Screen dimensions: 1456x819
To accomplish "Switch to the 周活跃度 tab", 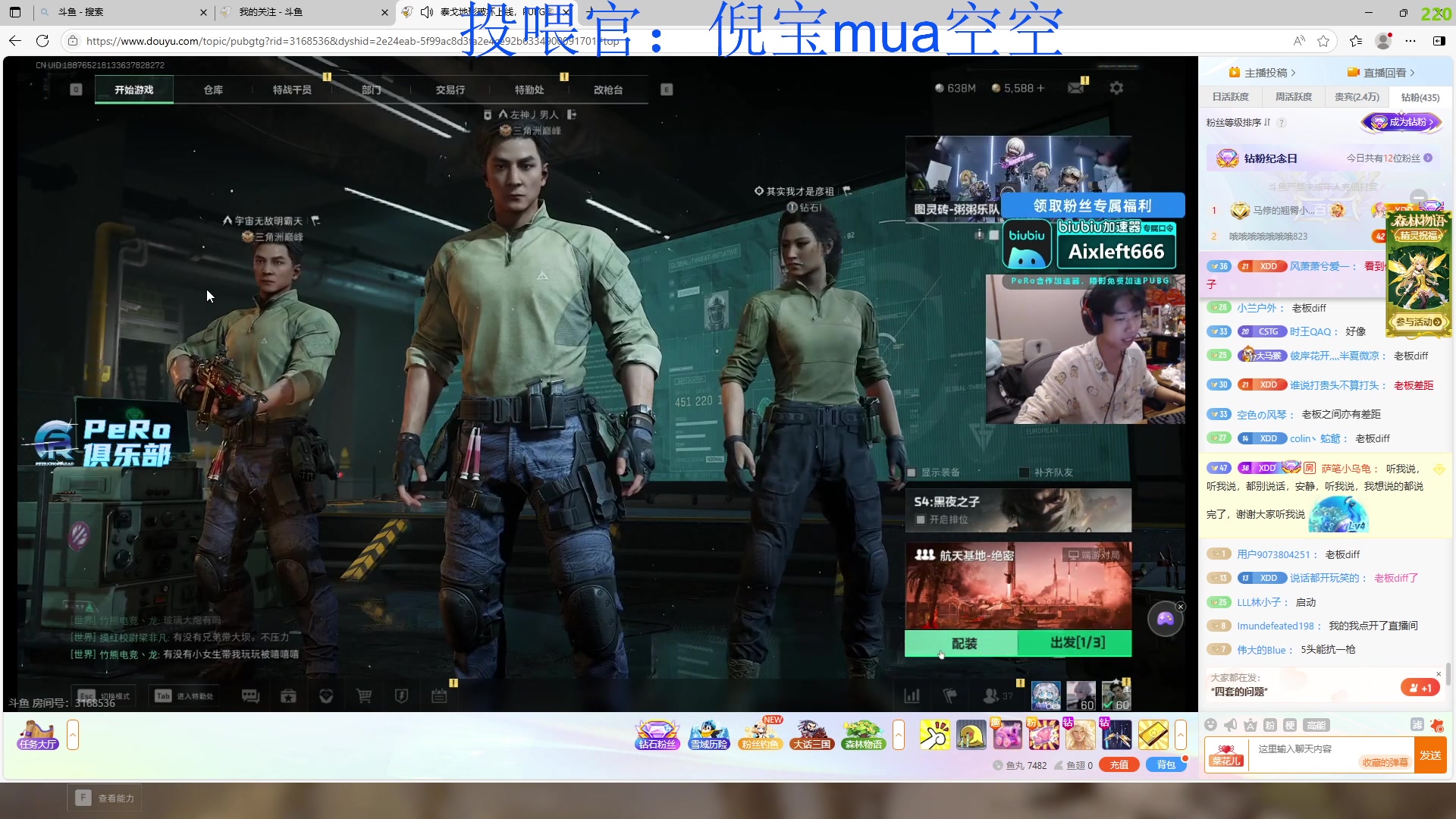I will [x=1293, y=97].
